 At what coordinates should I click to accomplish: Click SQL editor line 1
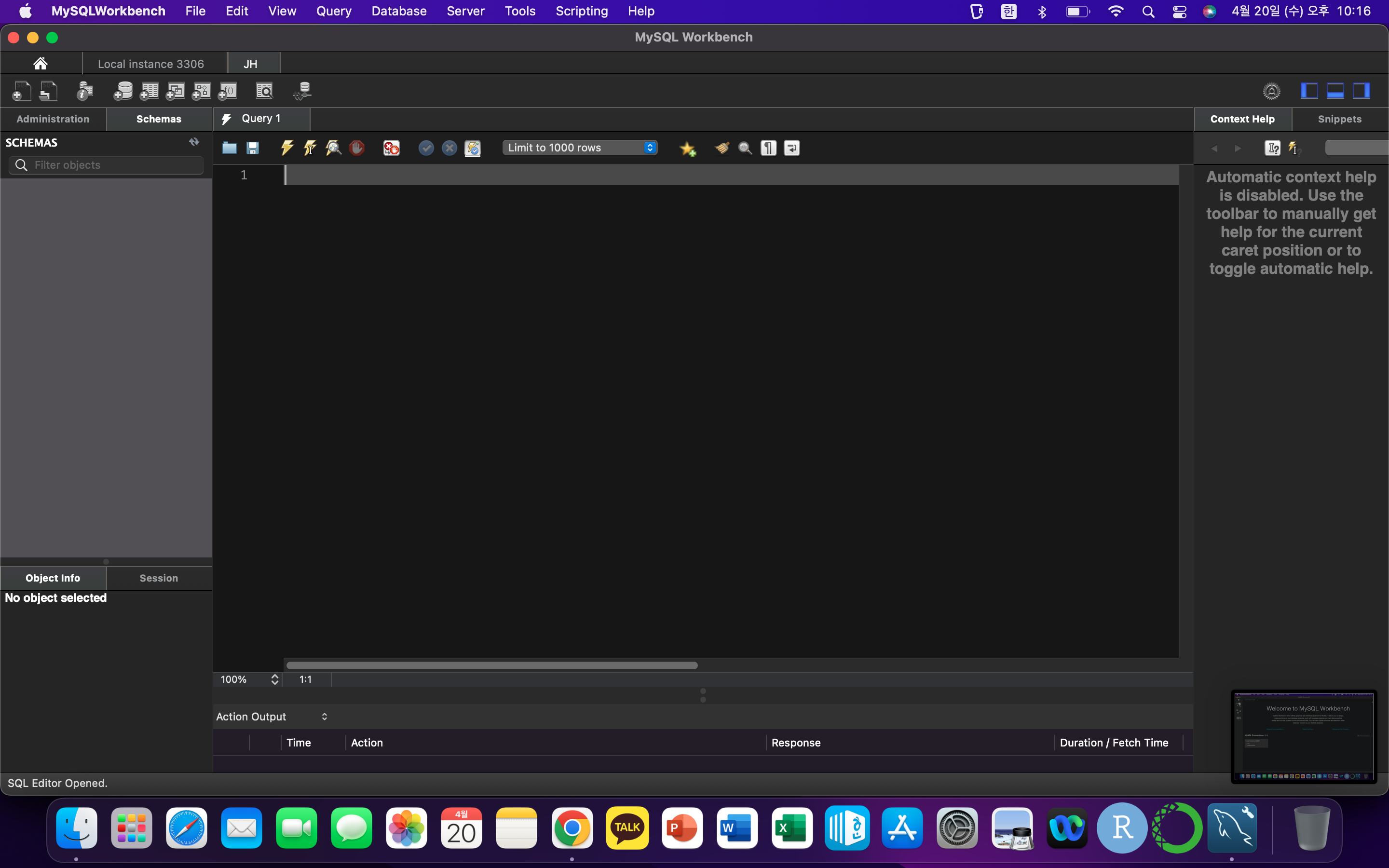click(x=731, y=175)
